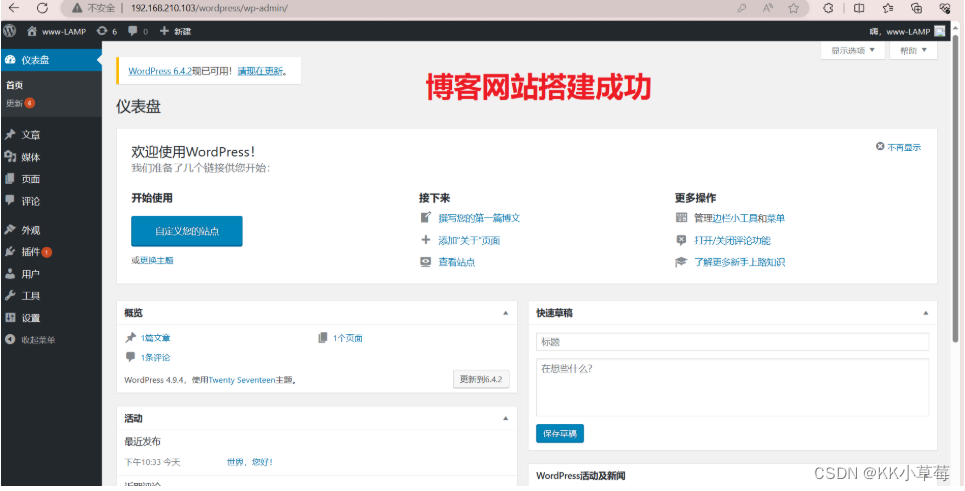The width and height of the screenshot is (965, 491).
Task: Click the read aloud icon in the address bar
Action: coord(768,9)
